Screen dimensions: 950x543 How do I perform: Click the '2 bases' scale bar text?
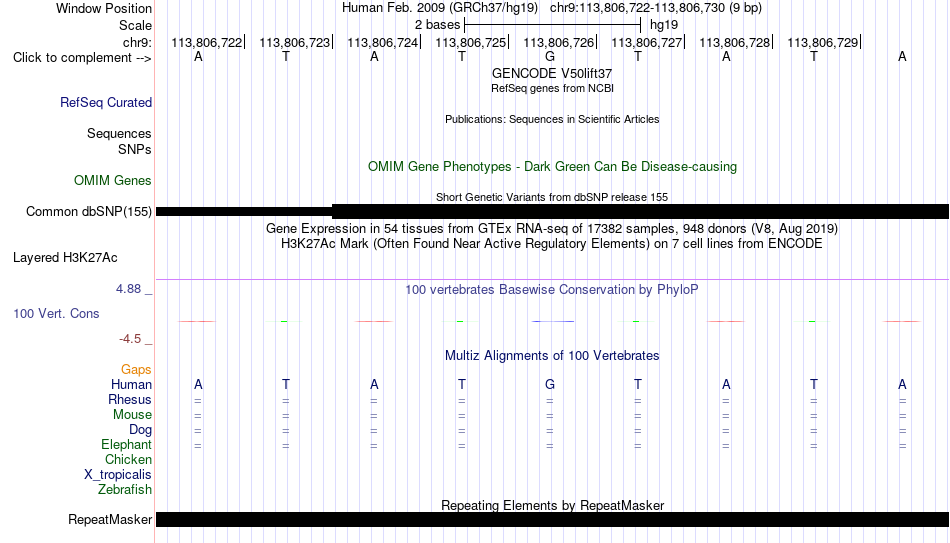click(437, 25)
